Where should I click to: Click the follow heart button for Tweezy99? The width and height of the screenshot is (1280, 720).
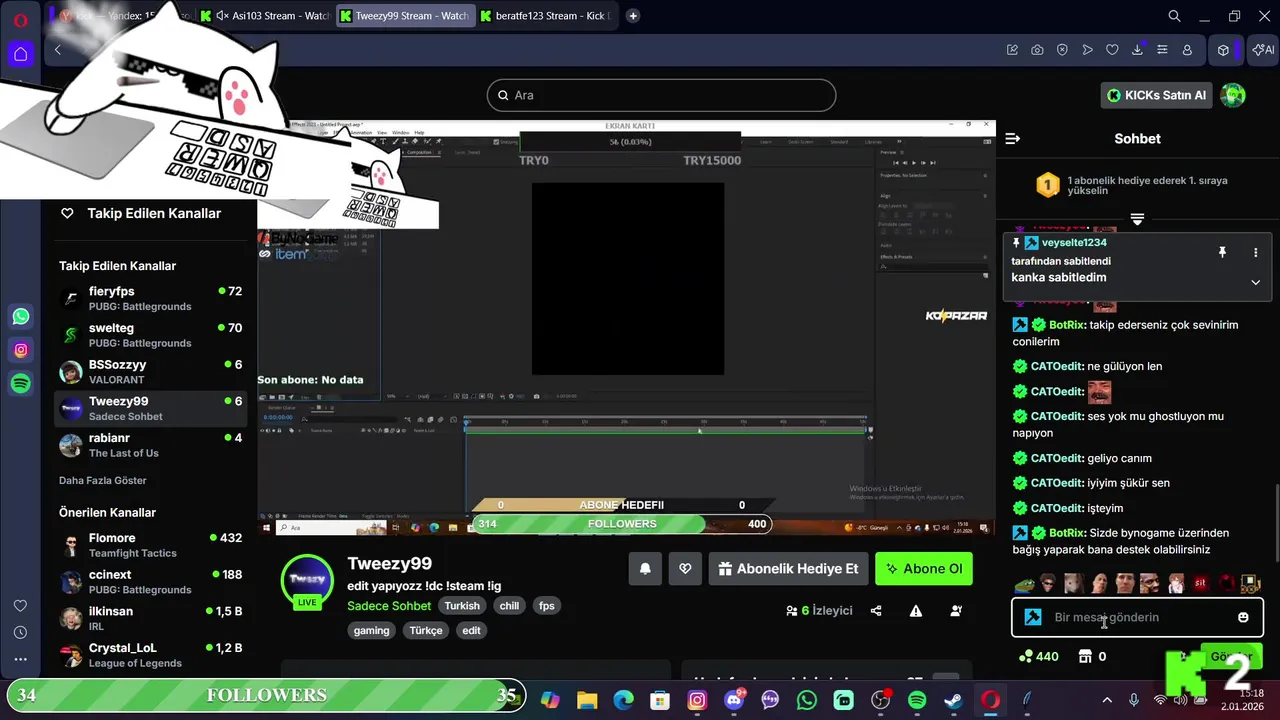click(685, 569)
